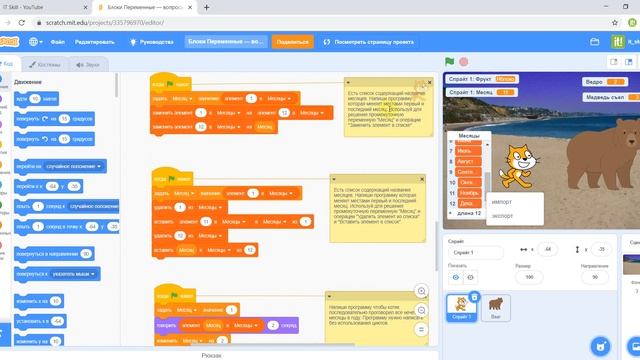Open the Редактировать menu
The width and height of the screenshot is (640, 360).
[95, 42]
